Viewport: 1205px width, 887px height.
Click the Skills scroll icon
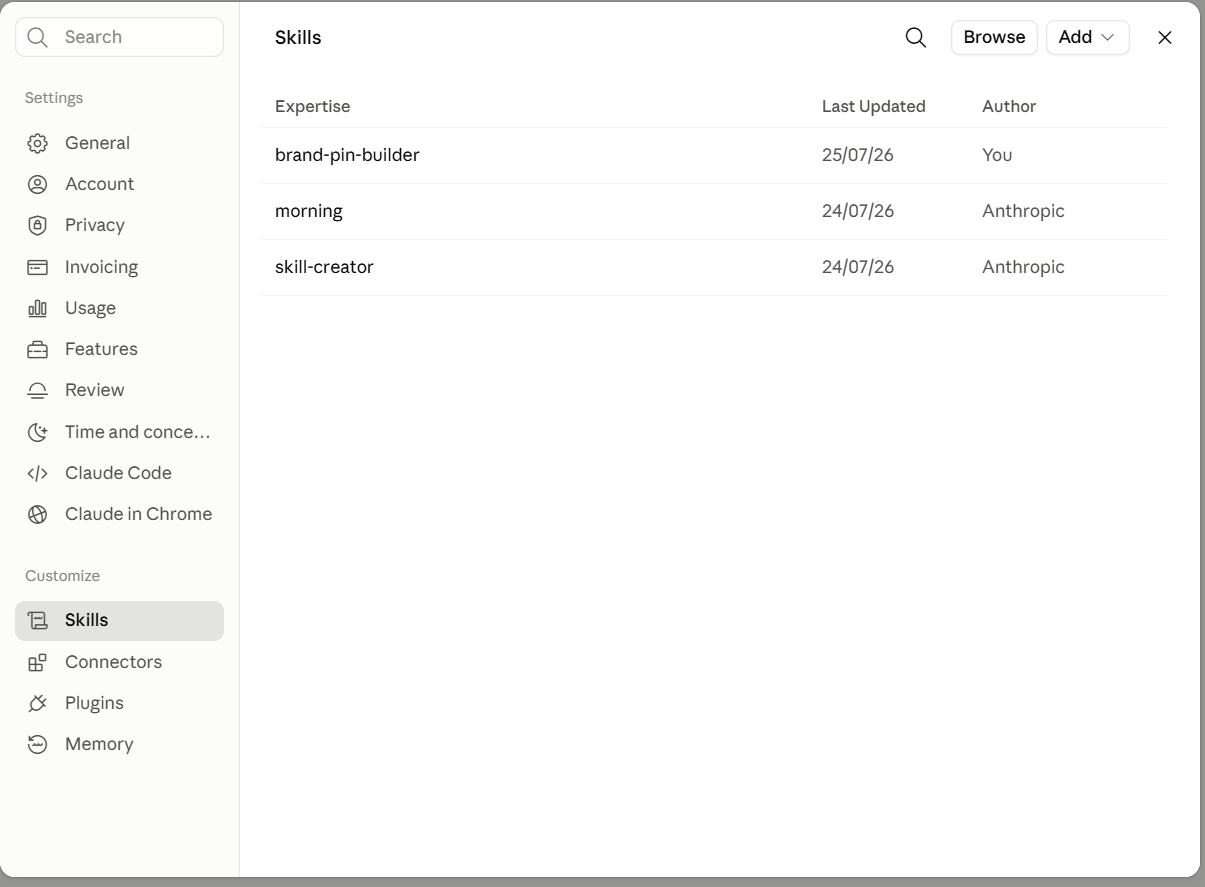click(37, 620)
